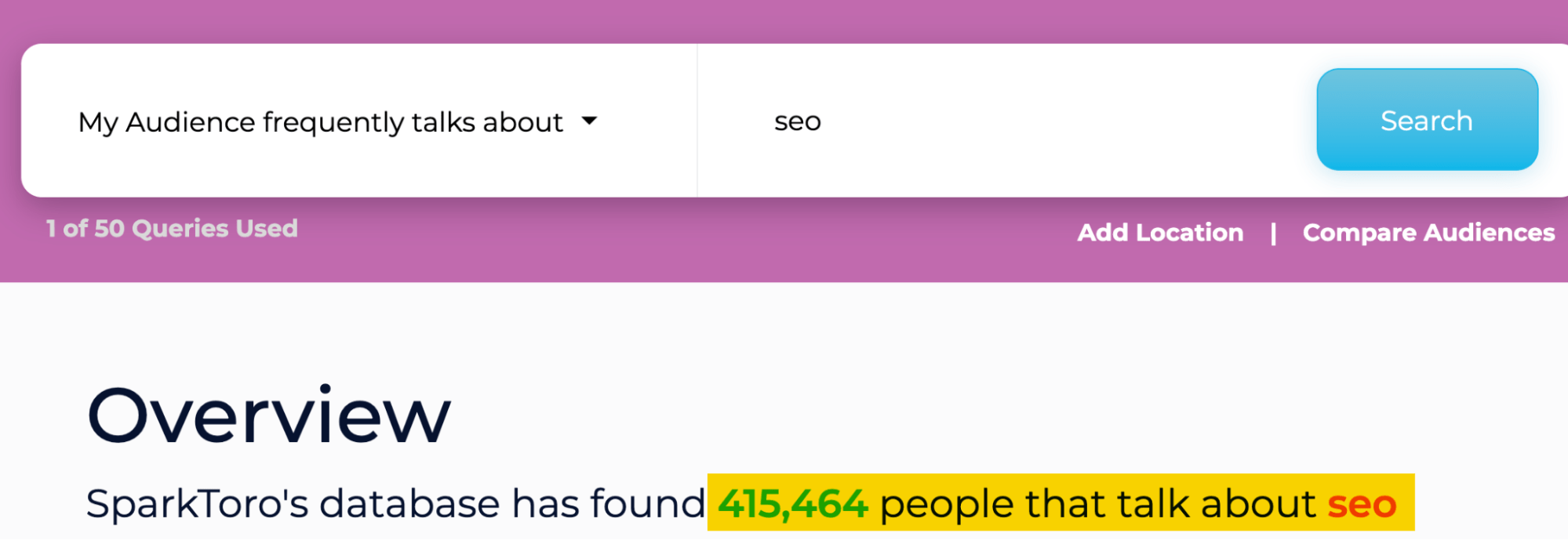The height and width of the screenshot is (540, 1568).
Task: Click the "1 of 50 Queries Used" counter
Action: click(x=171, y=228)
